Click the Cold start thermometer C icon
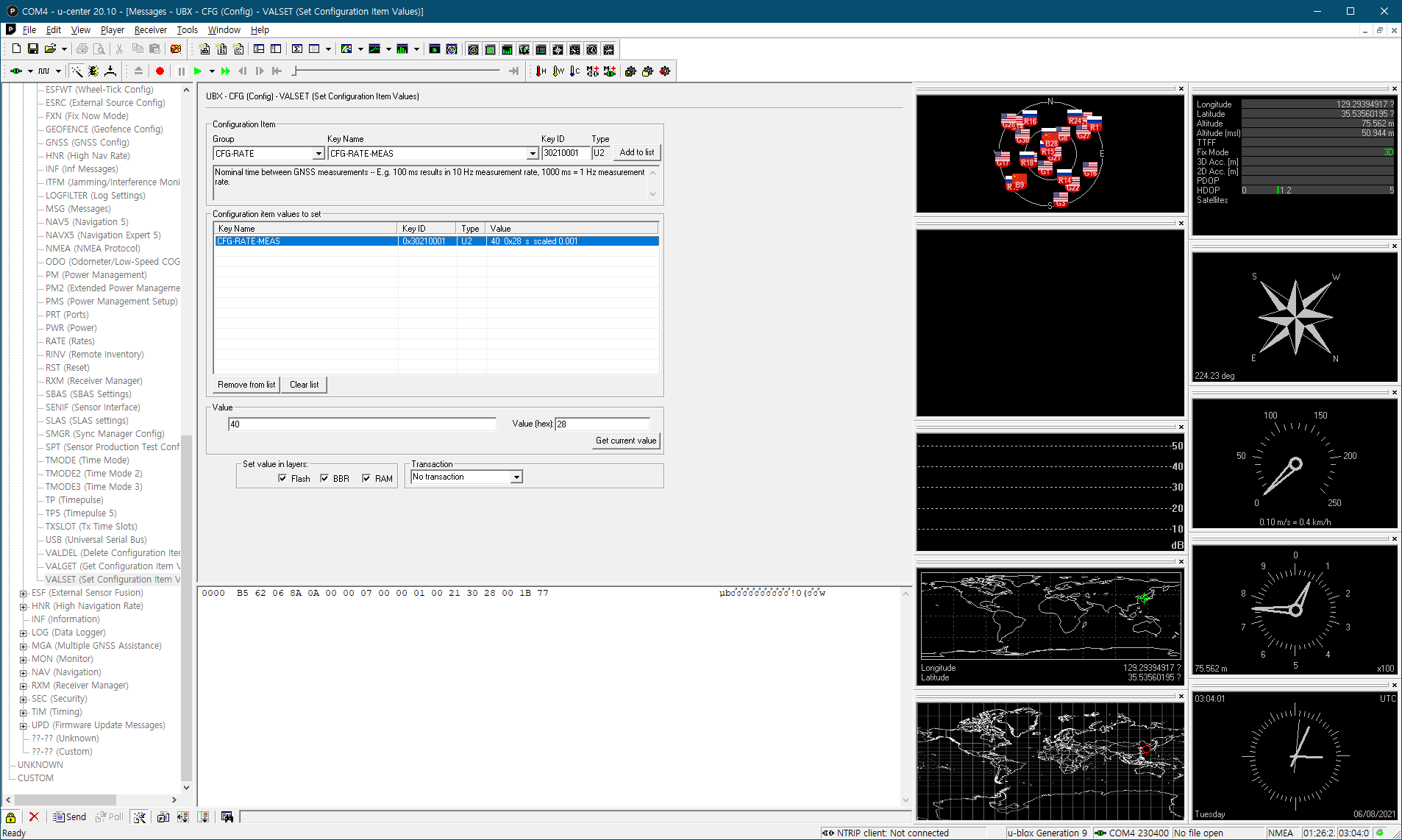1402x840 pixels. coord(575,71)
